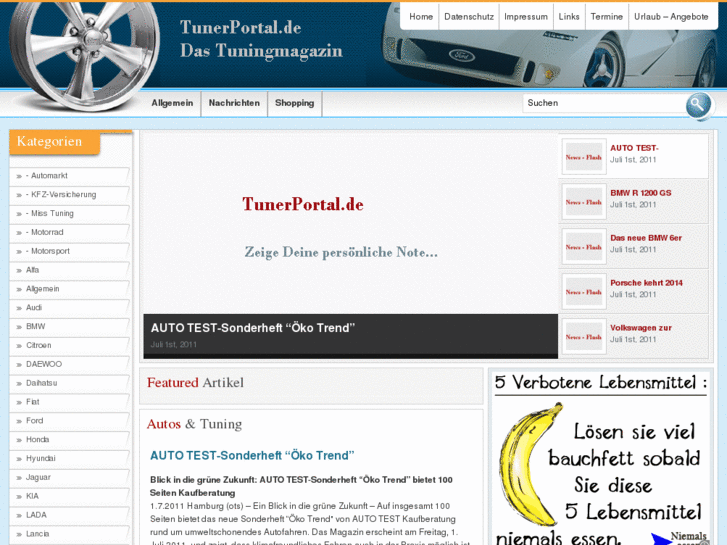The height and width of the screenshot is (545, 727).
Task: Open the Daihatsu category
Action: pos(42,383)
